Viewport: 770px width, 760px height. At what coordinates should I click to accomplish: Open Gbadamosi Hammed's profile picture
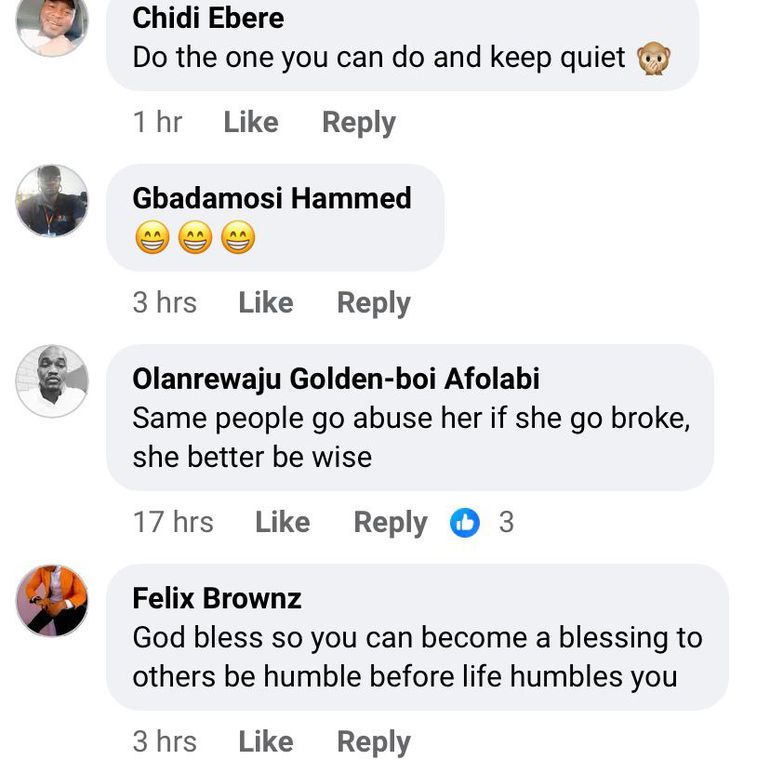pyautogui.click(x=52, y=201)
